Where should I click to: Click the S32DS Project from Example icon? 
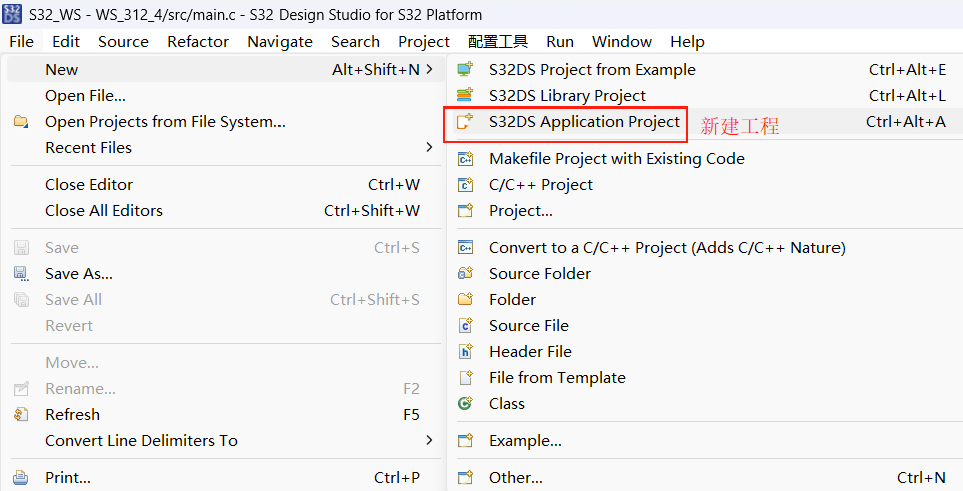pos(465,70)
